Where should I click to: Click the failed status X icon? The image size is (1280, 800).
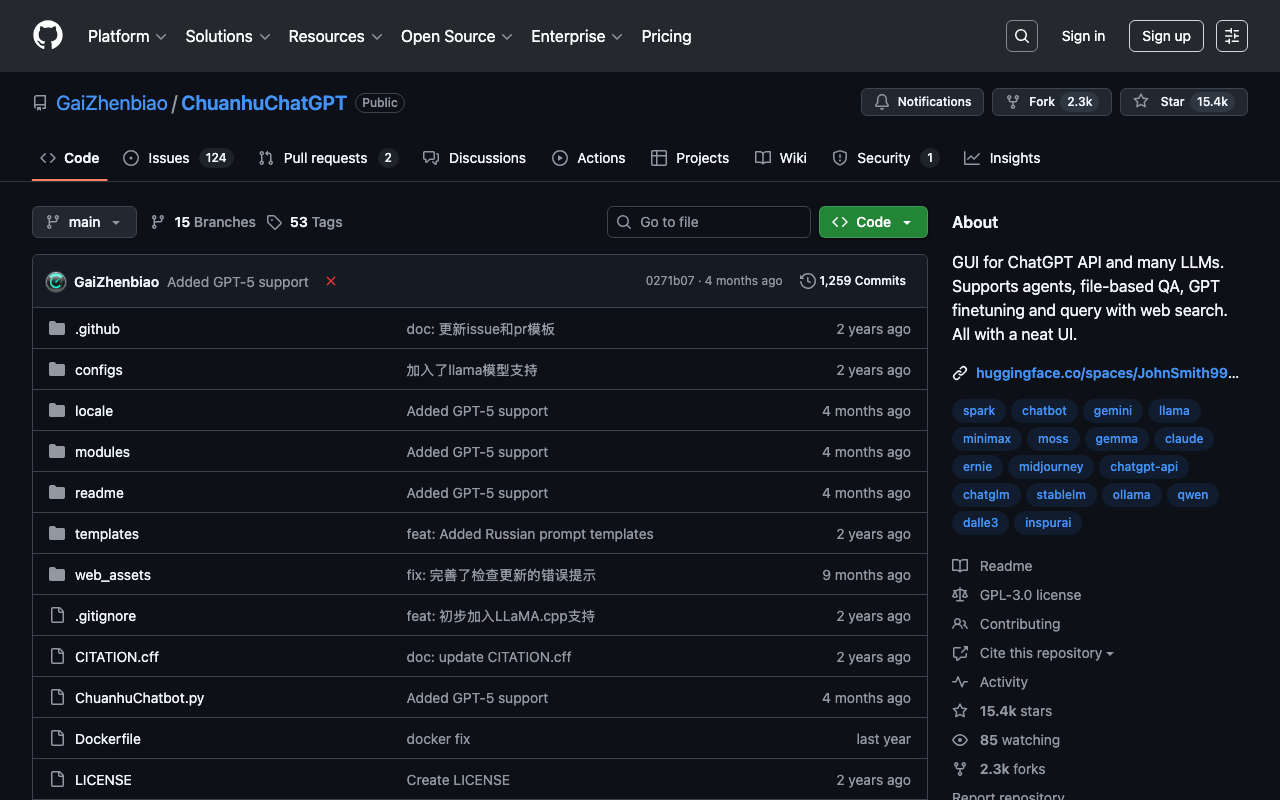[x=331, y=282]
